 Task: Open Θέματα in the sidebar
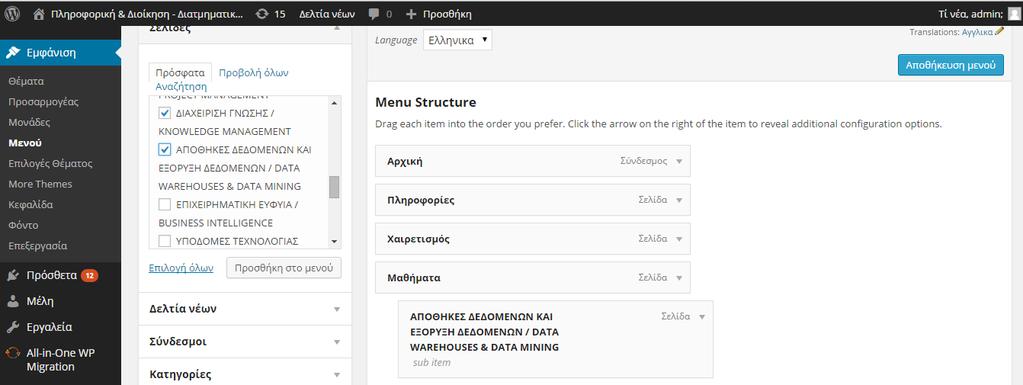[x=26, y=82]
